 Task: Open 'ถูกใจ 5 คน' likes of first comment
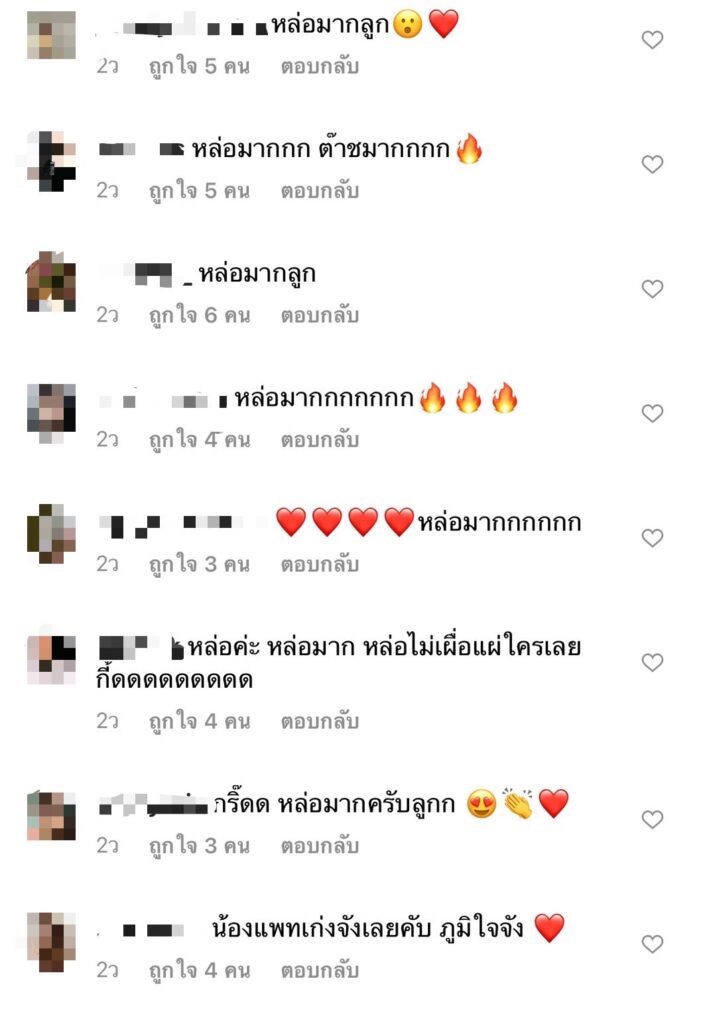pyautogui.click(x=199, y=67)
